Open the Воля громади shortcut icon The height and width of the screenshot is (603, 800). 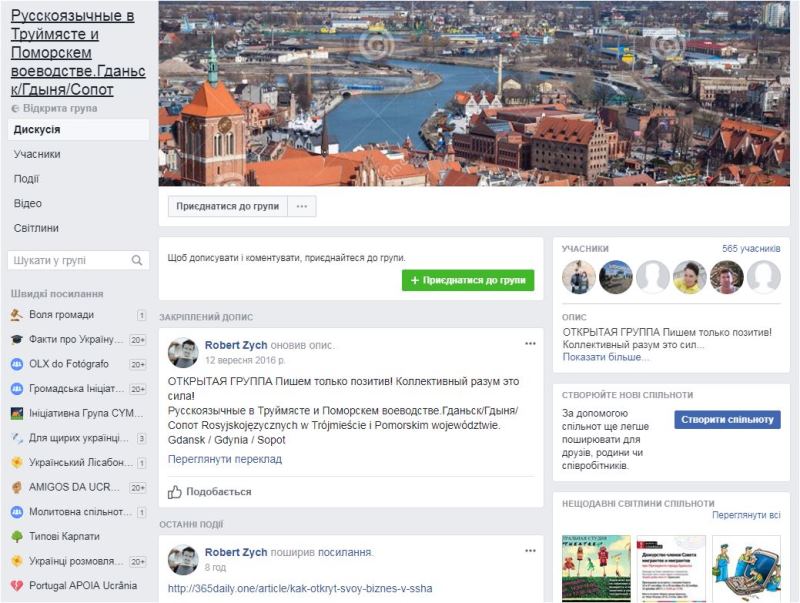(x=17, y=315)
